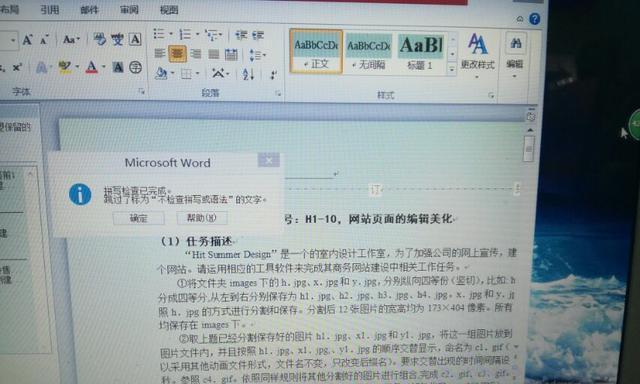This screenshot has width=640, height=384.
Task: Click 确定 (OK) in the Word dialog
Action: 139,218
